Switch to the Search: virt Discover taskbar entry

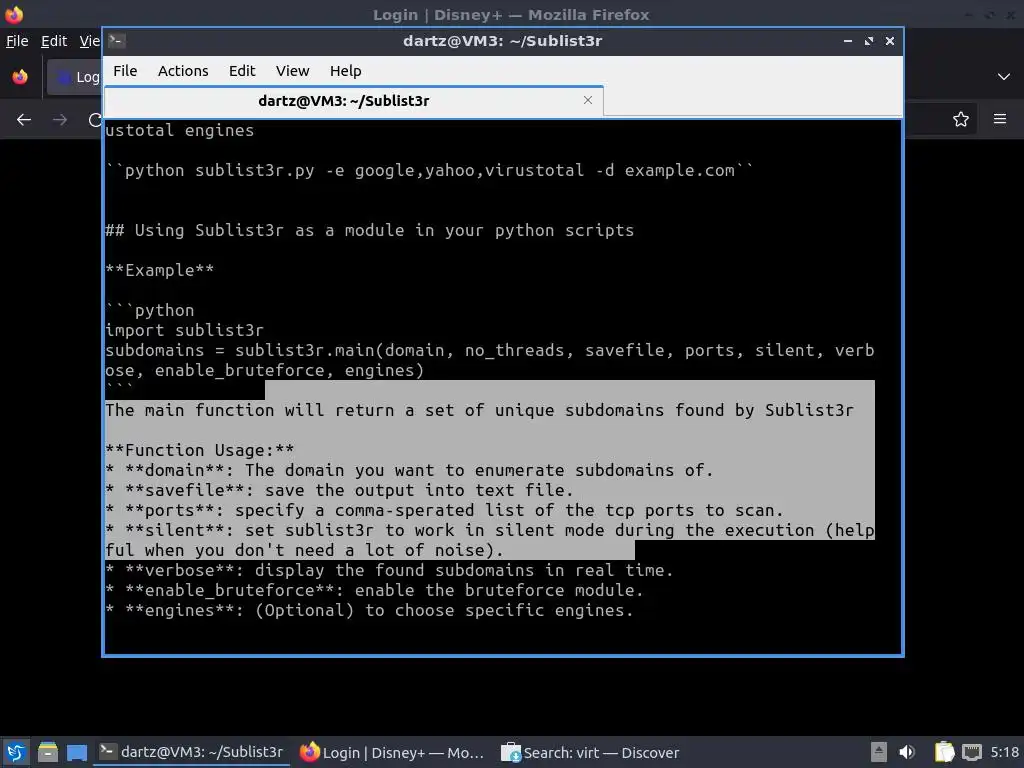(590, 752)
